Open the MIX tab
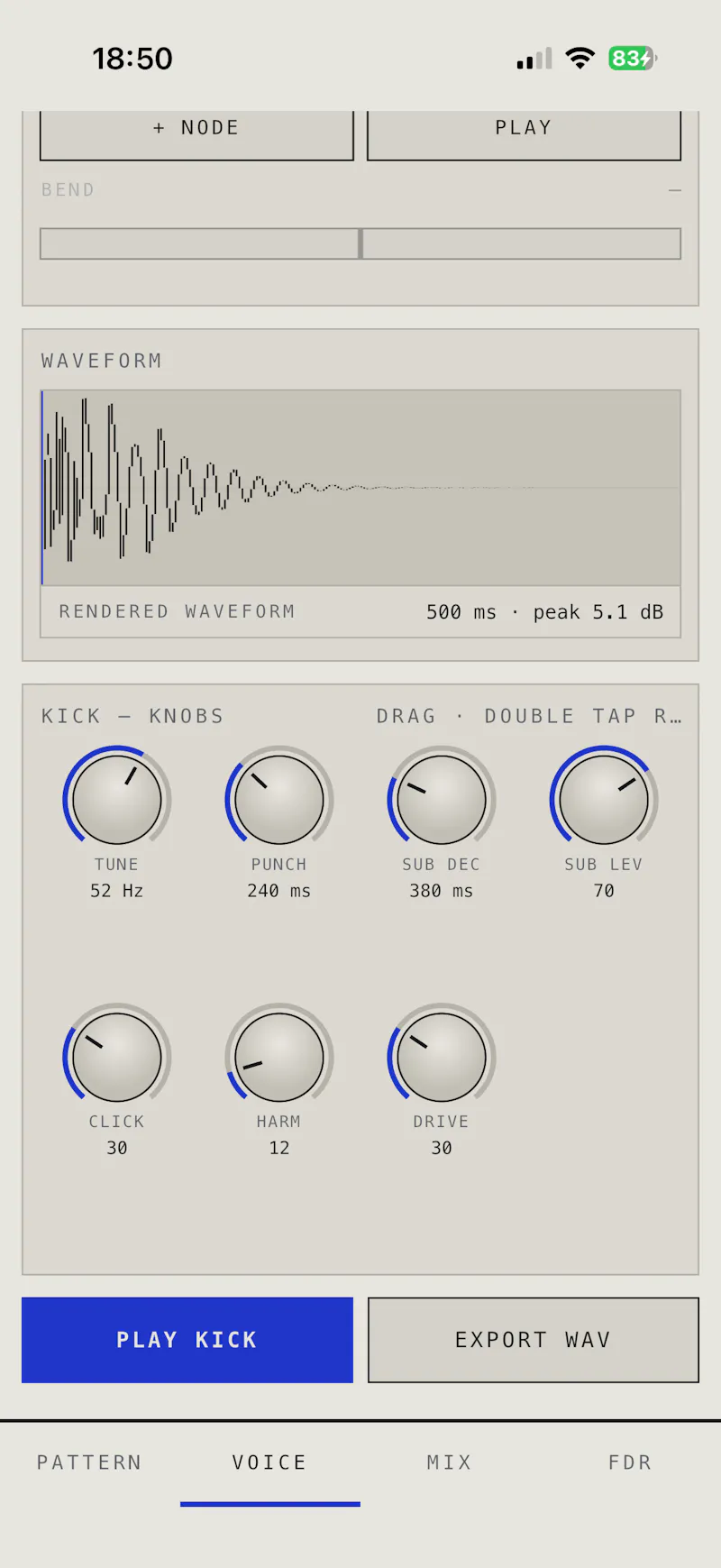The image size is (721, 1568). 451,1463
